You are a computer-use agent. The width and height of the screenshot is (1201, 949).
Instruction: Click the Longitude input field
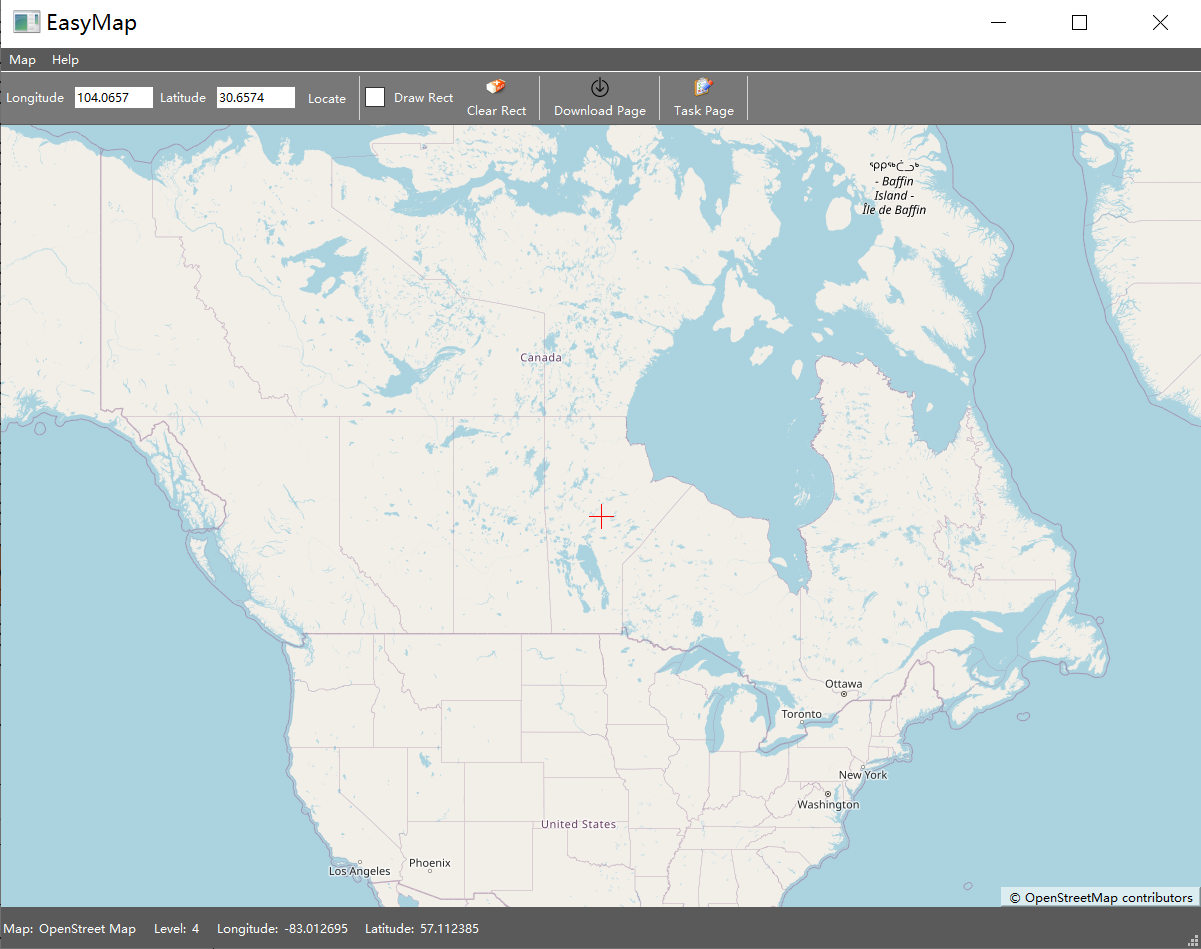coord(113,97)
